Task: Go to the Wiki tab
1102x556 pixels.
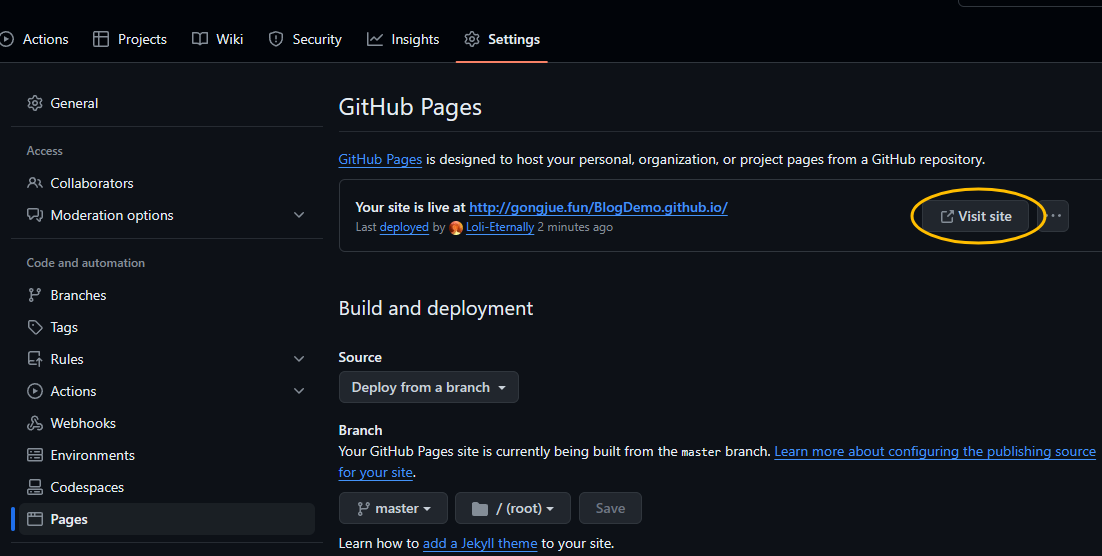Action: tap(218, 39)
